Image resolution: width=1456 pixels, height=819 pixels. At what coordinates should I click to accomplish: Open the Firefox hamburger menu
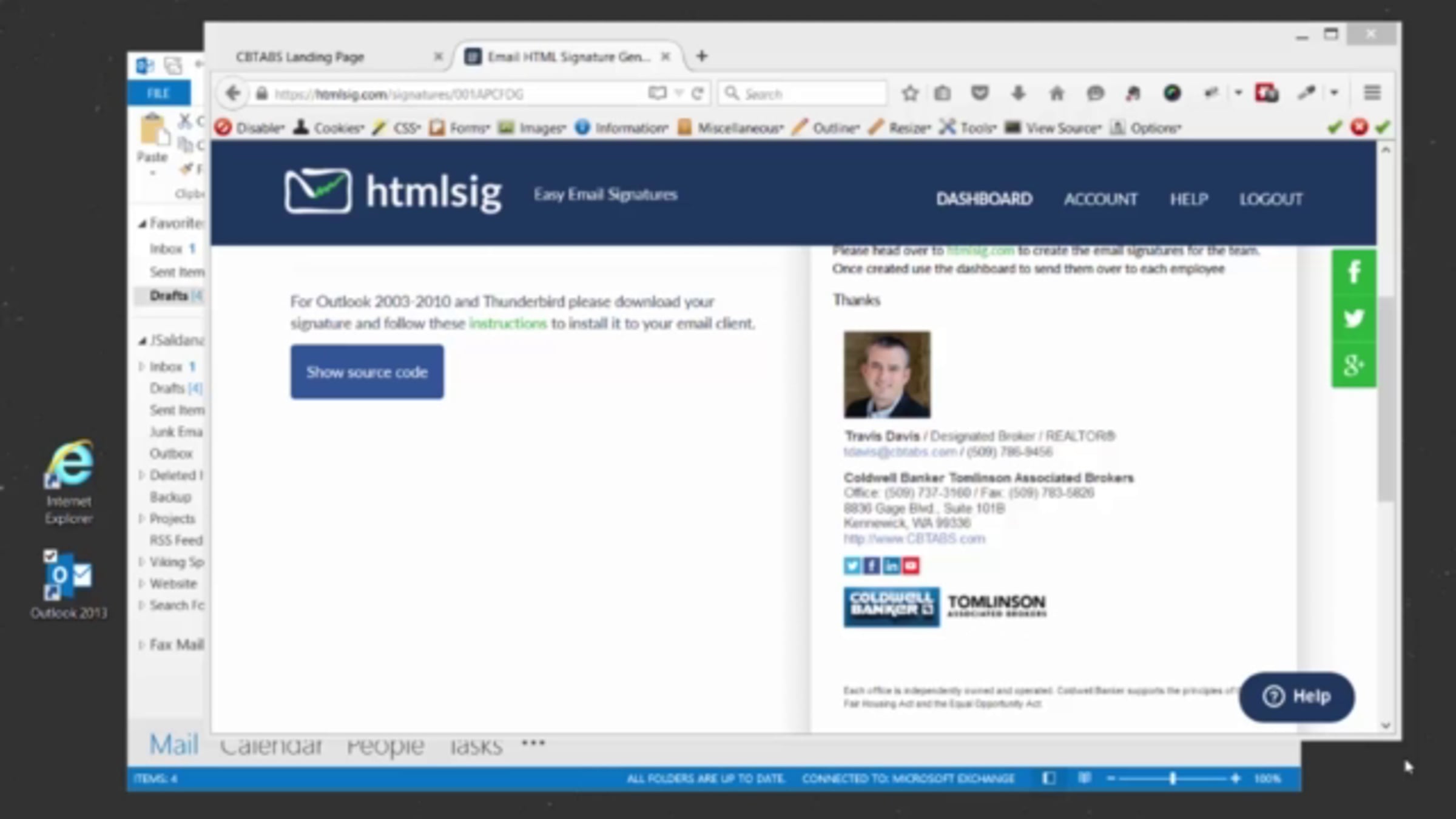(1372, 93)
